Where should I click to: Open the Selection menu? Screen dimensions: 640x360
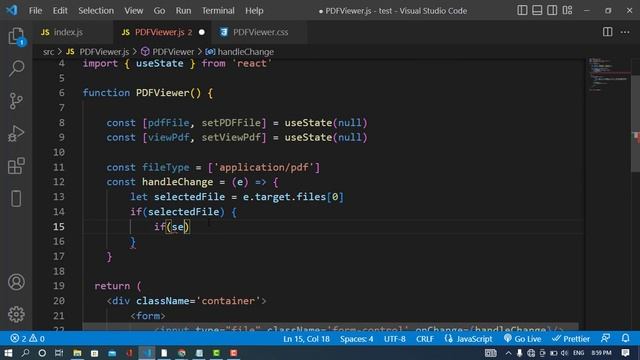tap(96, 10)
